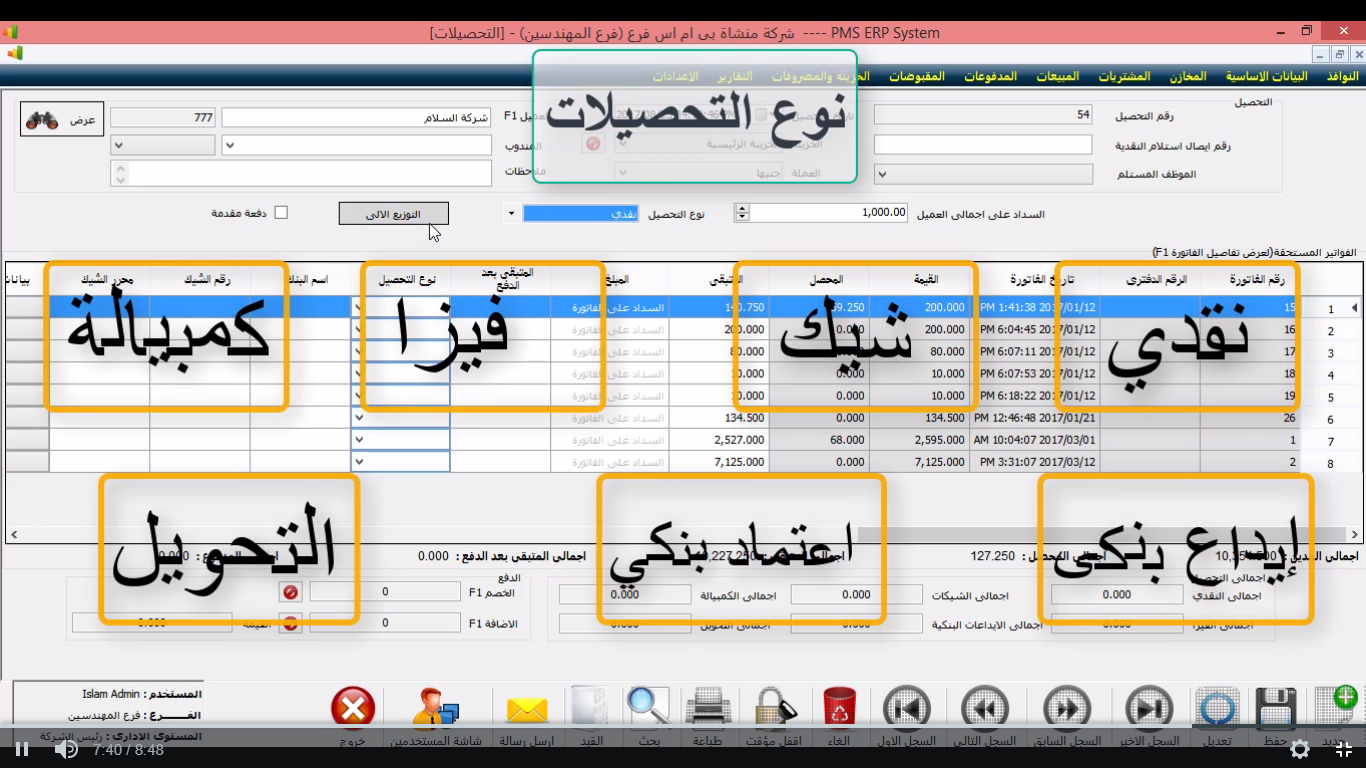Open the الموظف المستلم dropdown
Image resolution: width=1366 pixels, height=768 pixels.
click(x=881, y=174)
